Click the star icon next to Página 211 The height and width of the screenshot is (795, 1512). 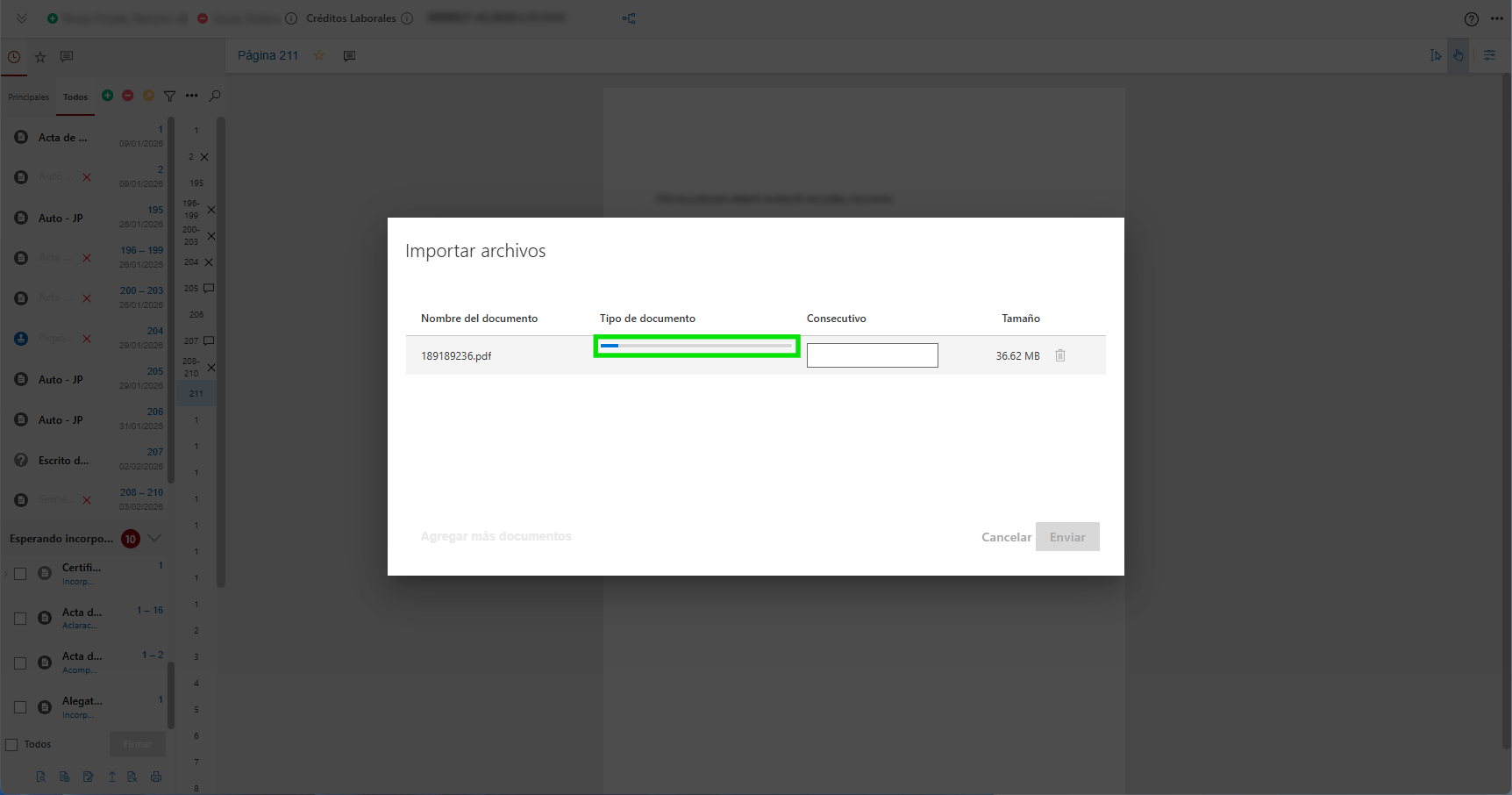point(319,55)
